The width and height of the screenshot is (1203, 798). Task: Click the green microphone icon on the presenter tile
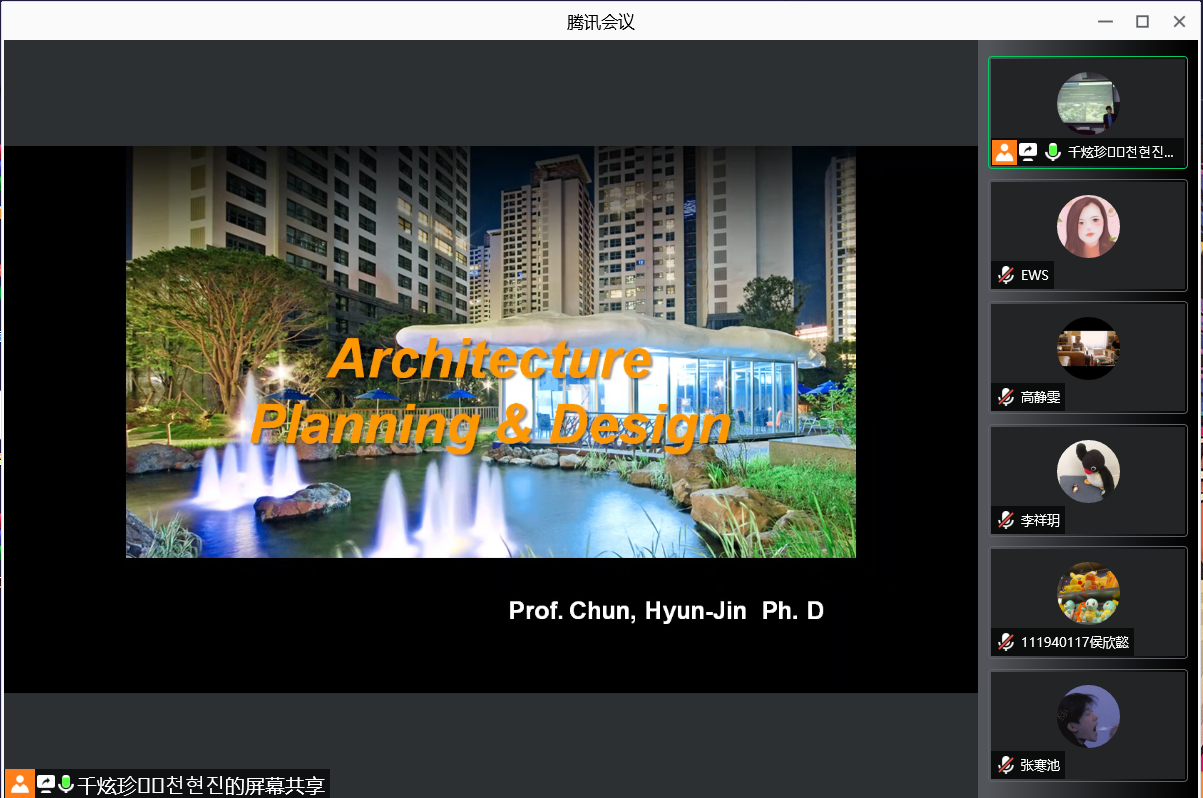1052,153
